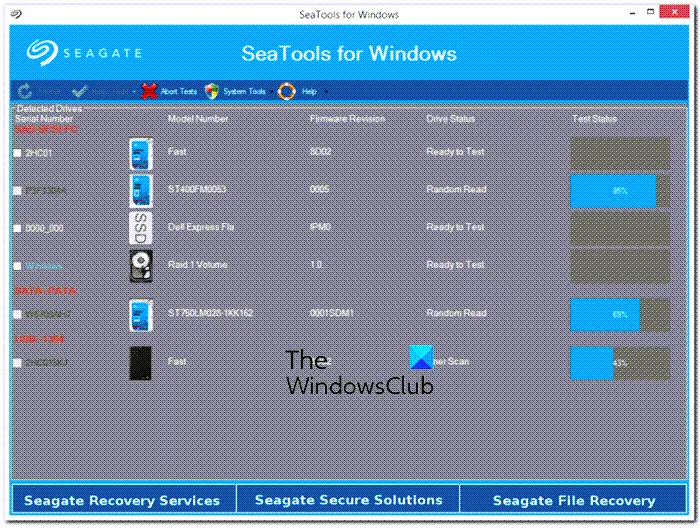This screenshot has width=700, height=528.
Task: Click the drive icon beside ST750LM028-1KK162
Action: [x=141, y=315]
